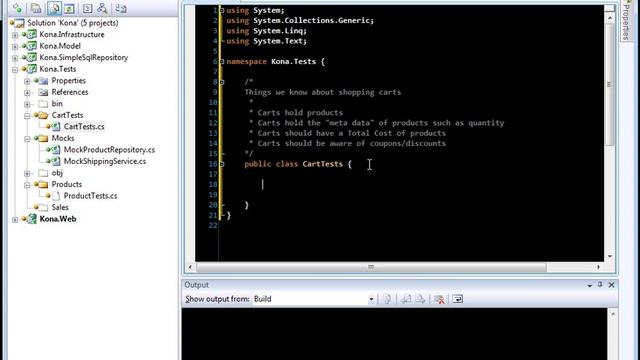Open the Show output from Build dropdown

coord(371,299)
